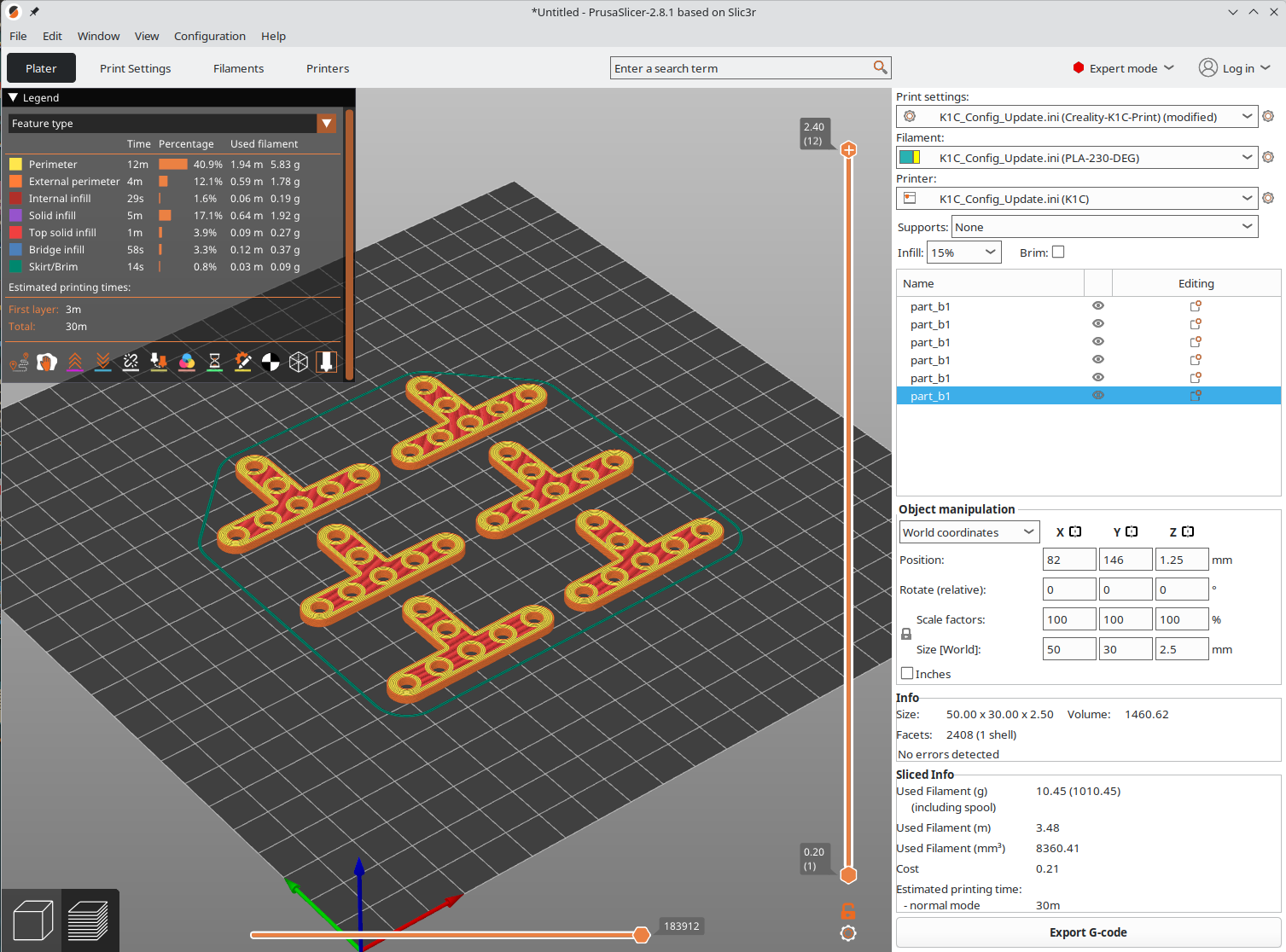This screenshot has width=1286, height=952.
Task: Hide the first part_b1 object via eye
Action: point(1098,305)
